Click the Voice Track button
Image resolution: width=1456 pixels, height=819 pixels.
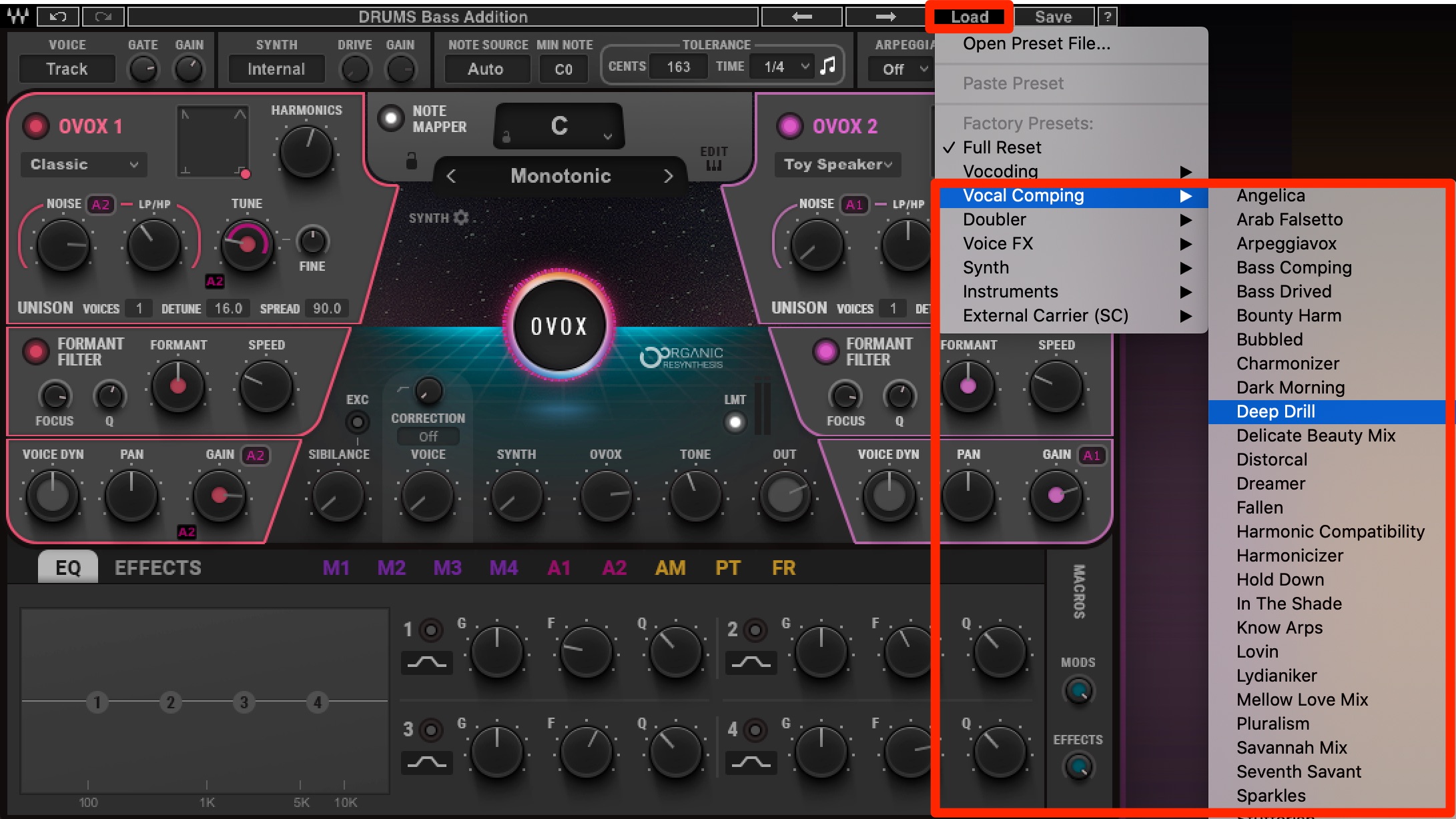(67, 69)
